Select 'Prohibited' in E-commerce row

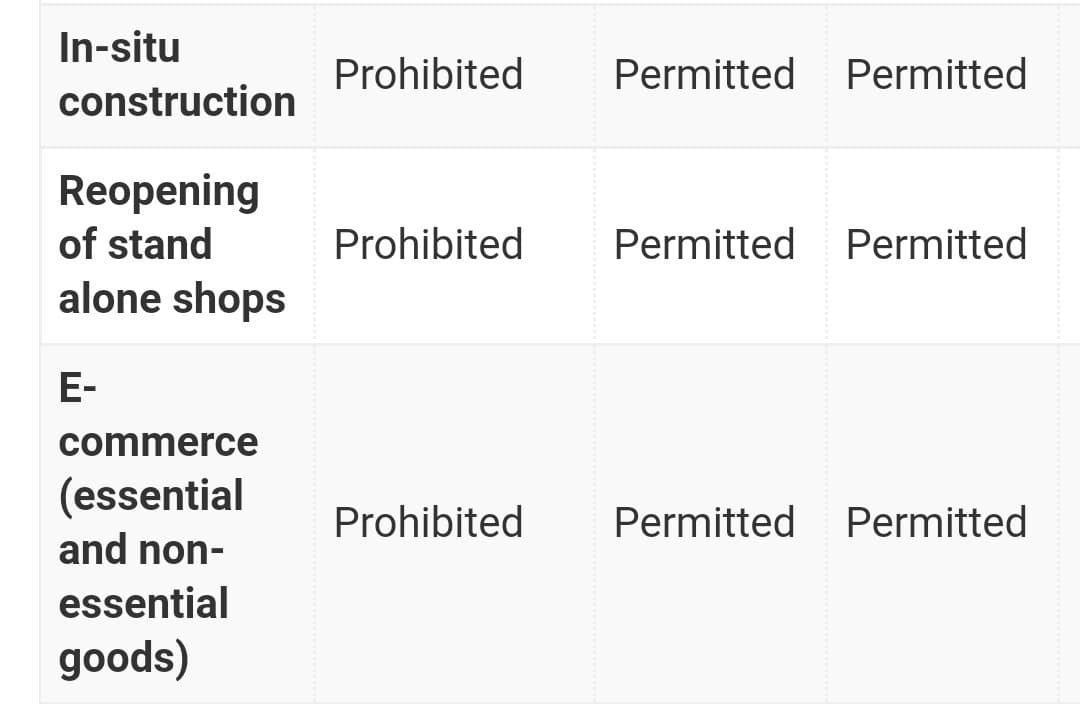pos(428,522)
